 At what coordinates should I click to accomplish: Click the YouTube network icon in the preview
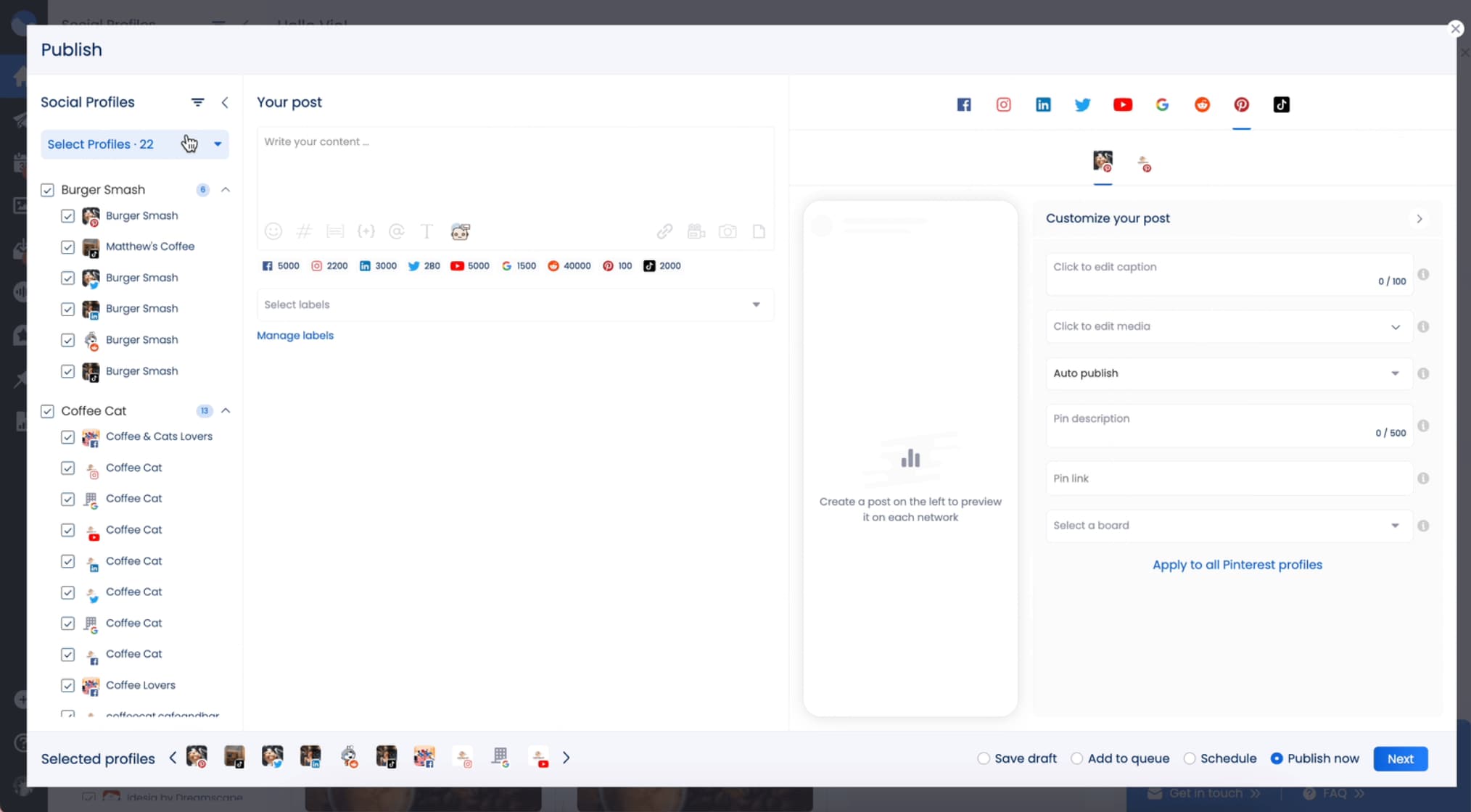(1123, 104)
